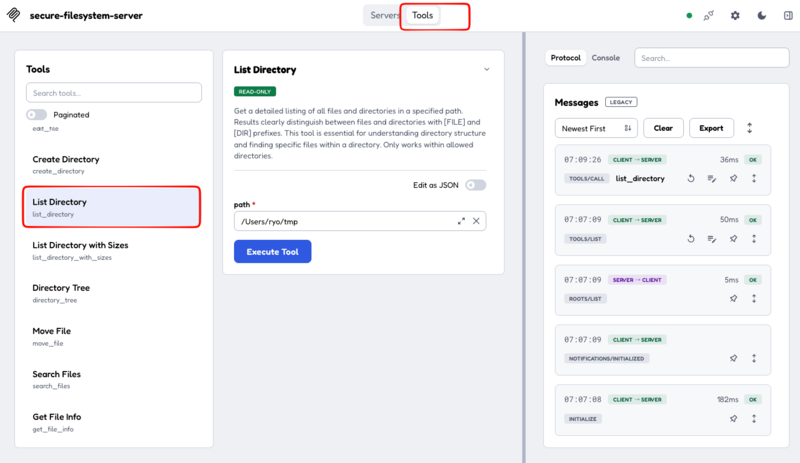Pin the 07:09:26 list_directory message
The width and height of the screenshot is (800, 463).
(733, 179)
